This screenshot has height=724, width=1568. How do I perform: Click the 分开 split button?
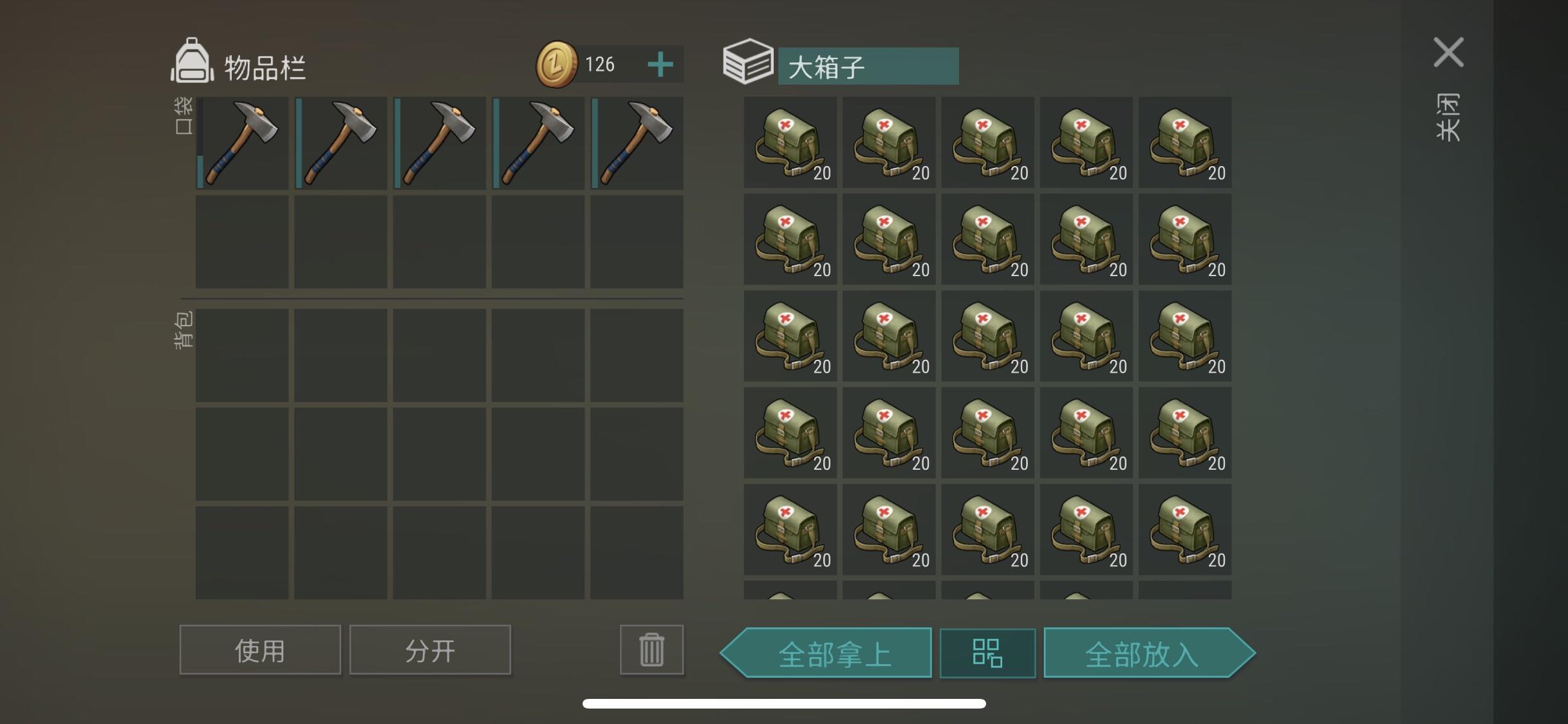coord(430,650)
